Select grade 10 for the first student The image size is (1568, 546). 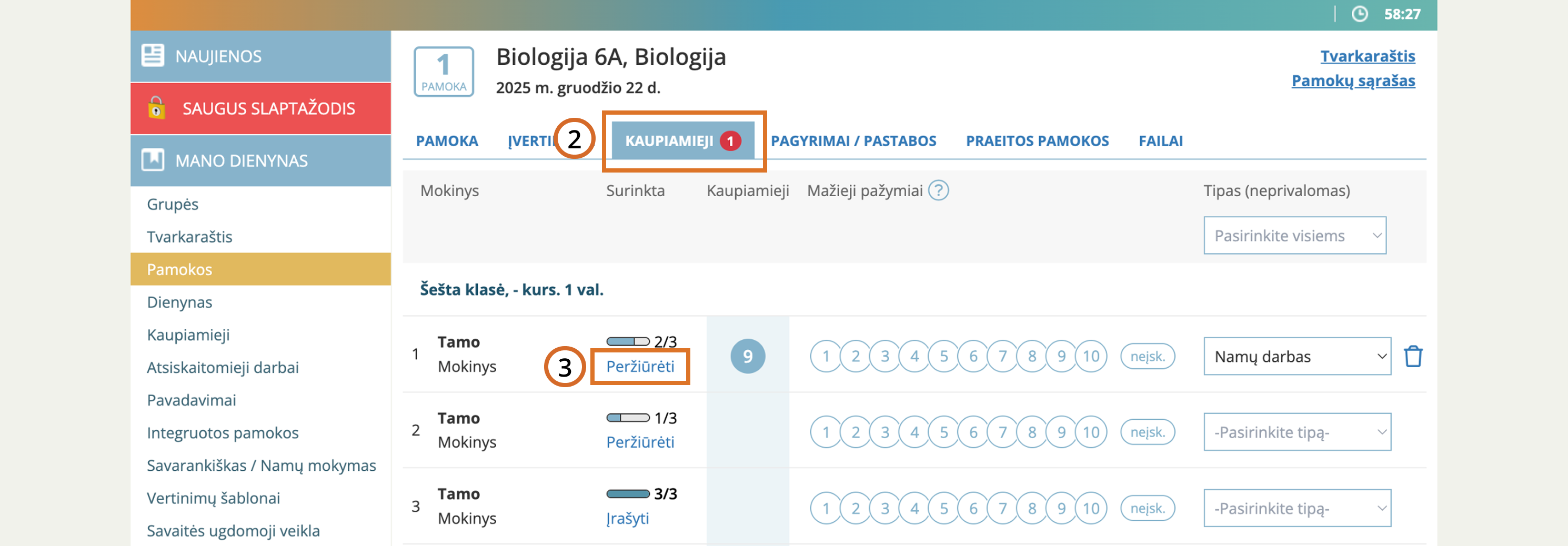pos(1090,356)
